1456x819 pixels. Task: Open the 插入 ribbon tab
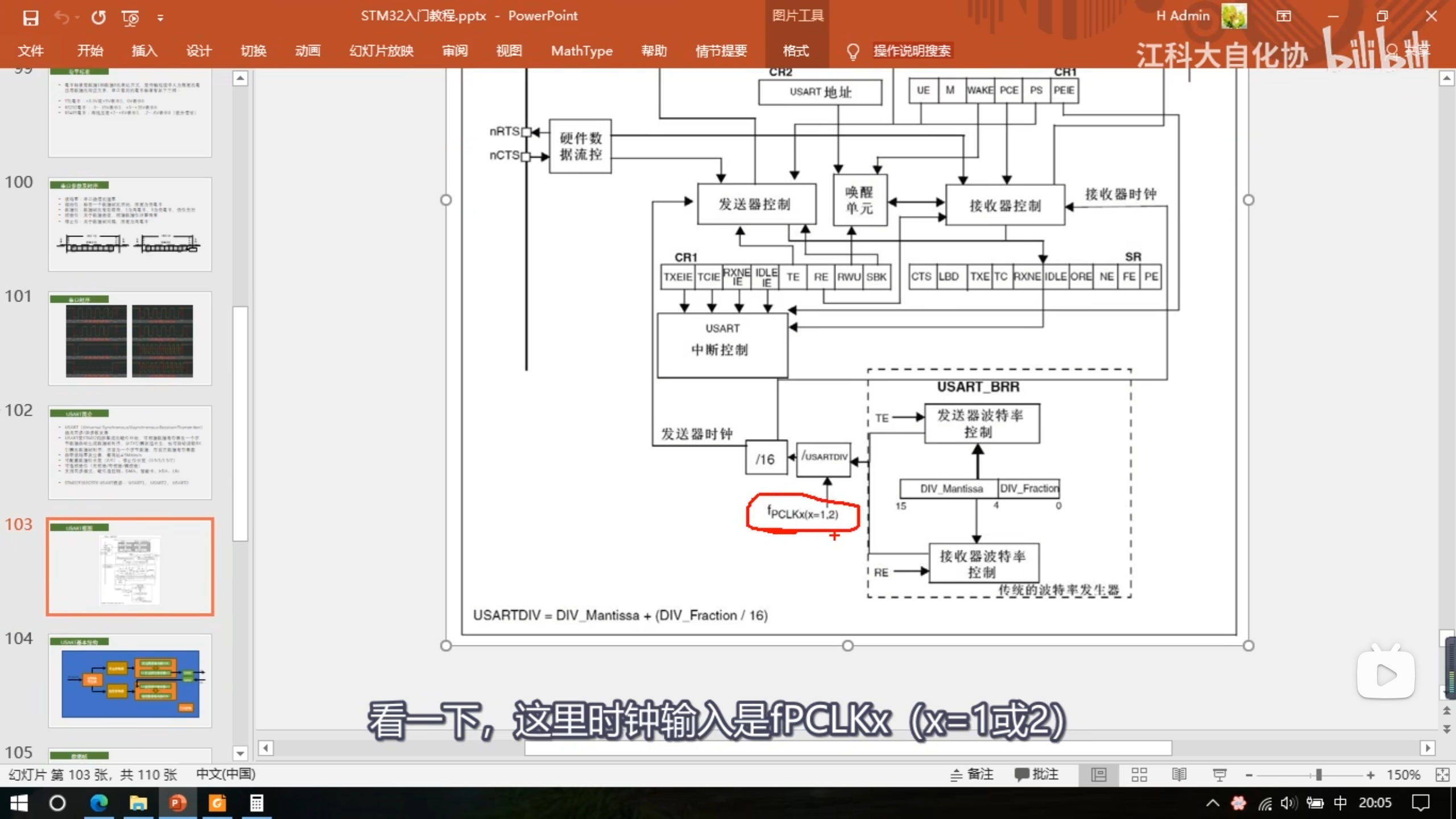144,51
